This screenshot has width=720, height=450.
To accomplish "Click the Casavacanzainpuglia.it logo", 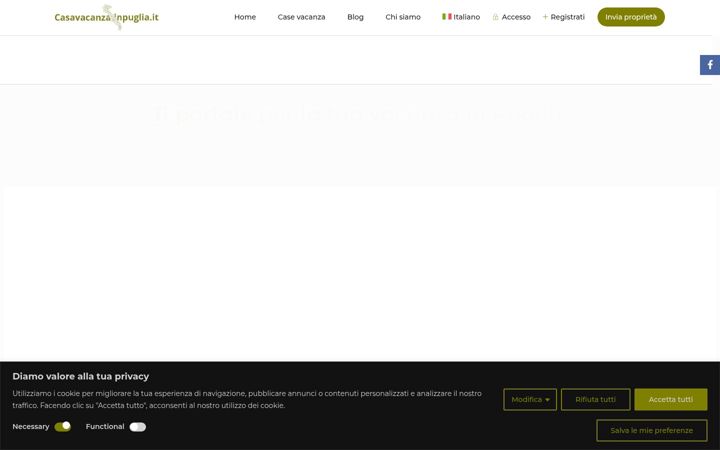I will (x=107, y=17).
